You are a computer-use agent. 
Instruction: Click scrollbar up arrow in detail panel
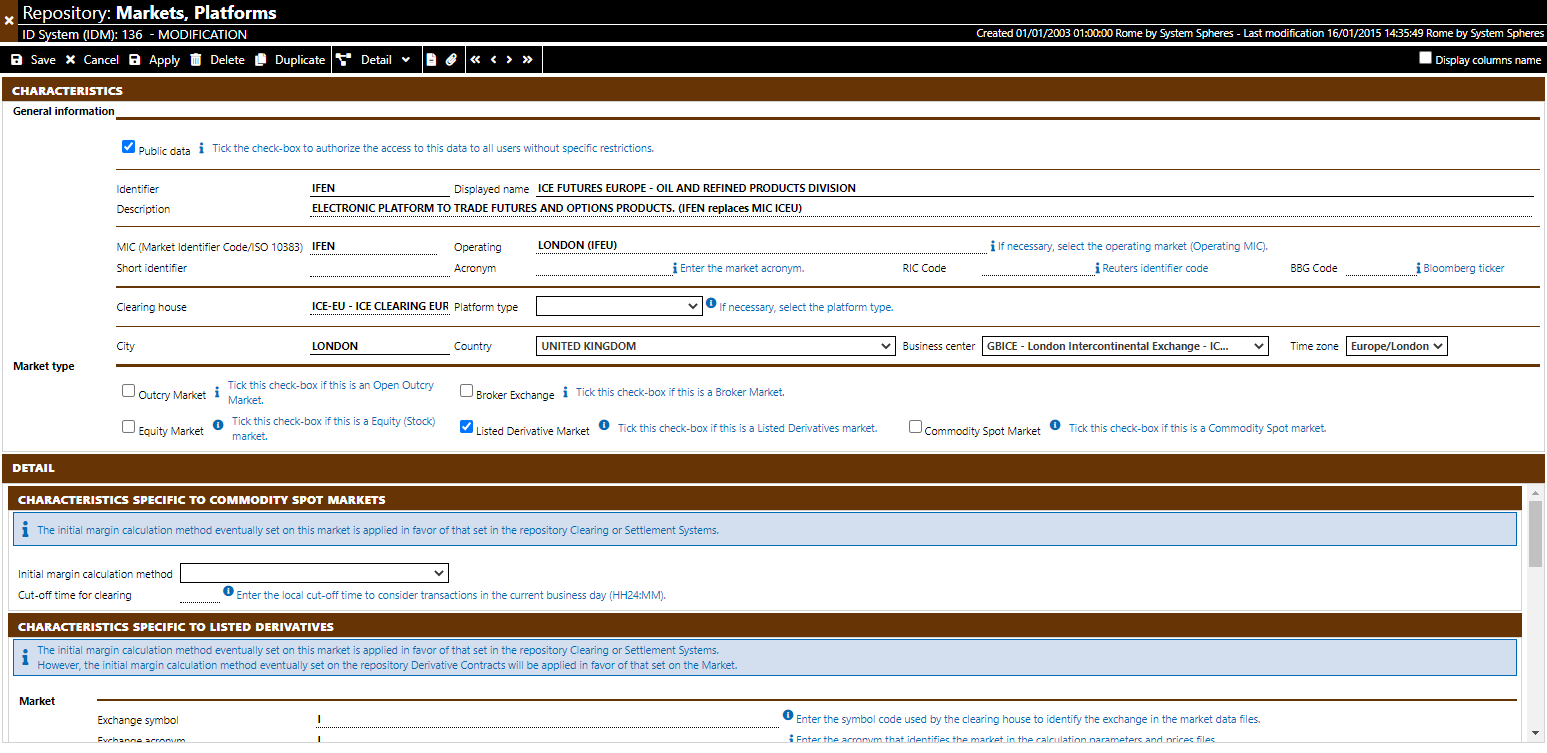(1536, 494)
